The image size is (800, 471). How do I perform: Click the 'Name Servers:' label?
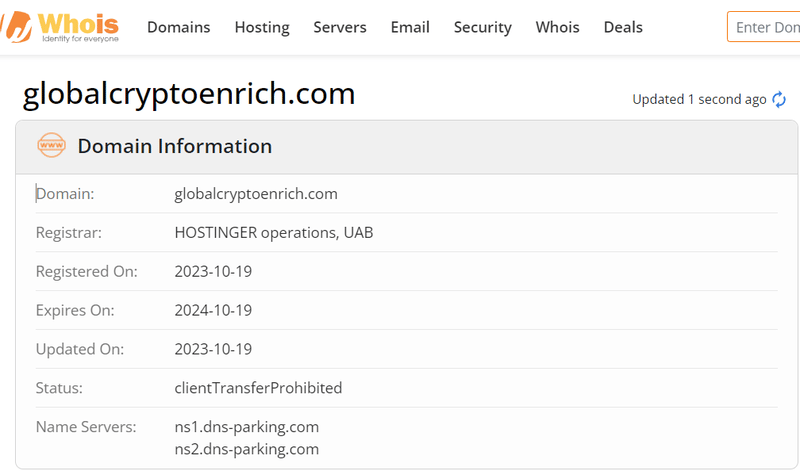pos(86,427)
